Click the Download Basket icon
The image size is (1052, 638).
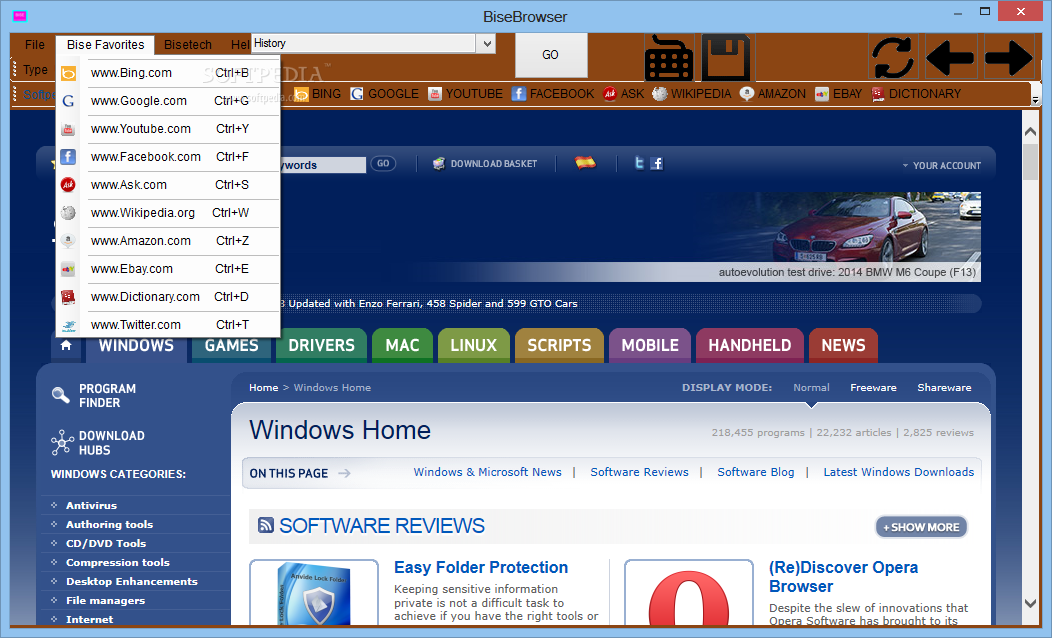(x=439, y=164)
